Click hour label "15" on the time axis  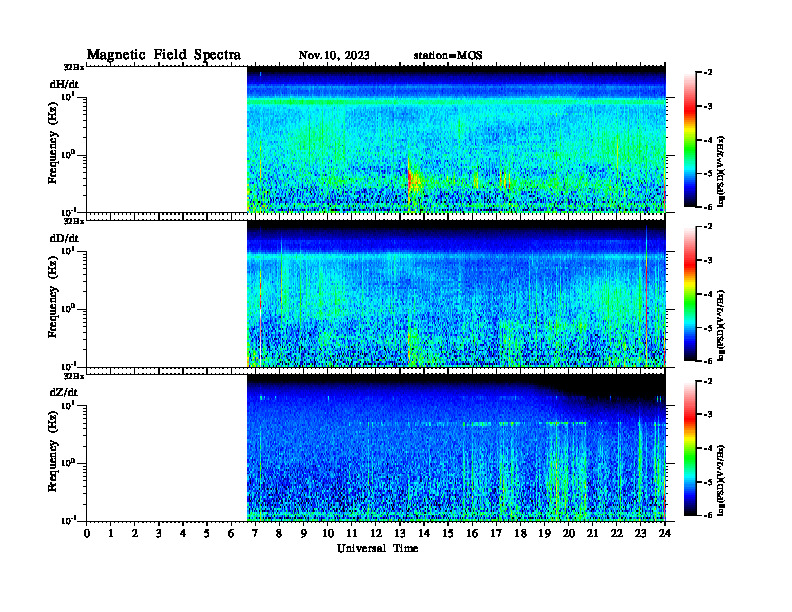448,534
